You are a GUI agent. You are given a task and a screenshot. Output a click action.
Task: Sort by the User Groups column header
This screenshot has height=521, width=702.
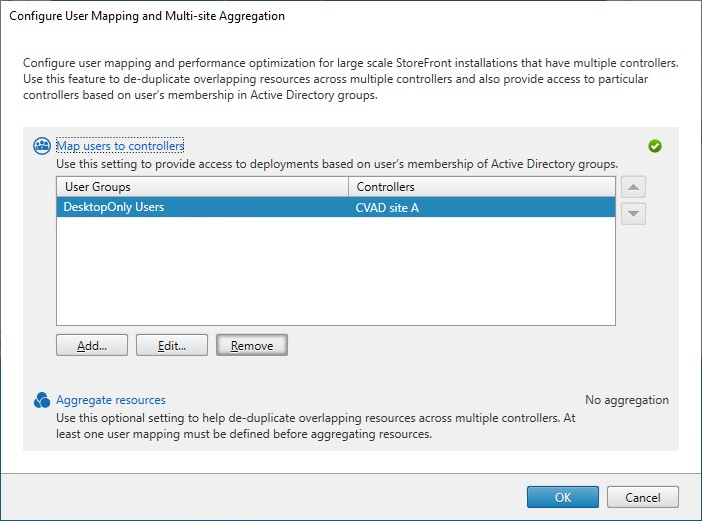(x=202, y=187)
